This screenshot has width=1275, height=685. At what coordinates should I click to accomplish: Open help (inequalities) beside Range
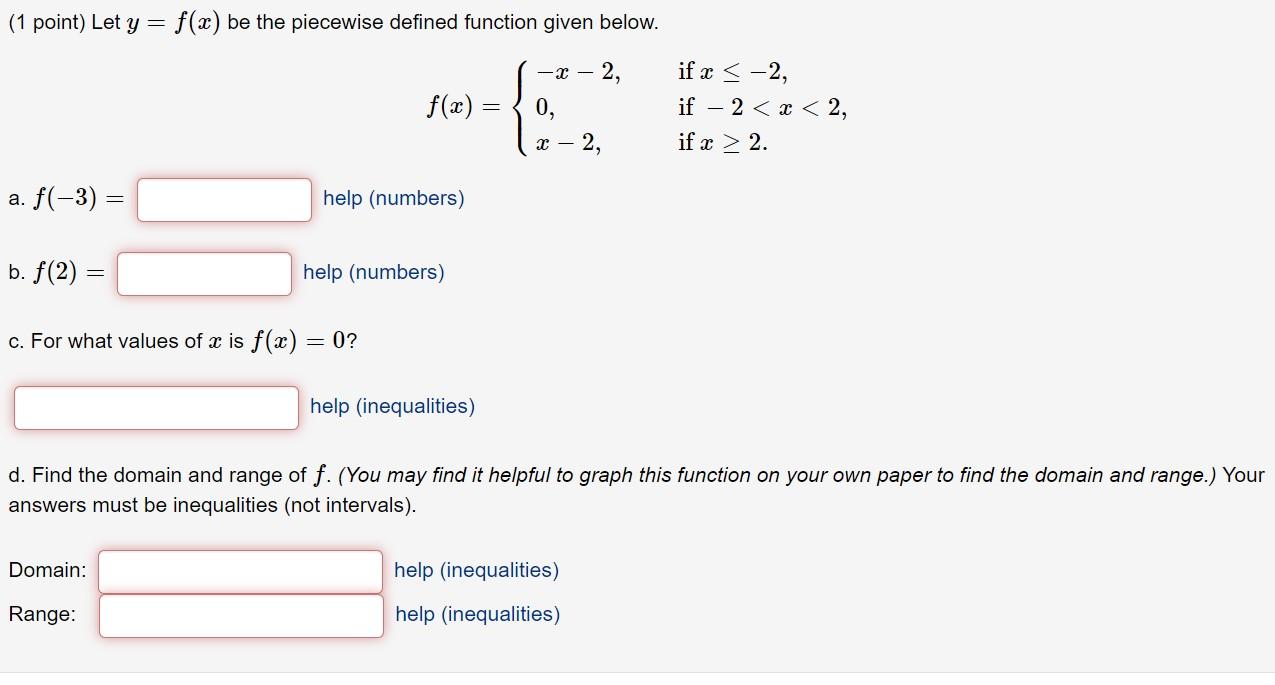click(476, 614)
